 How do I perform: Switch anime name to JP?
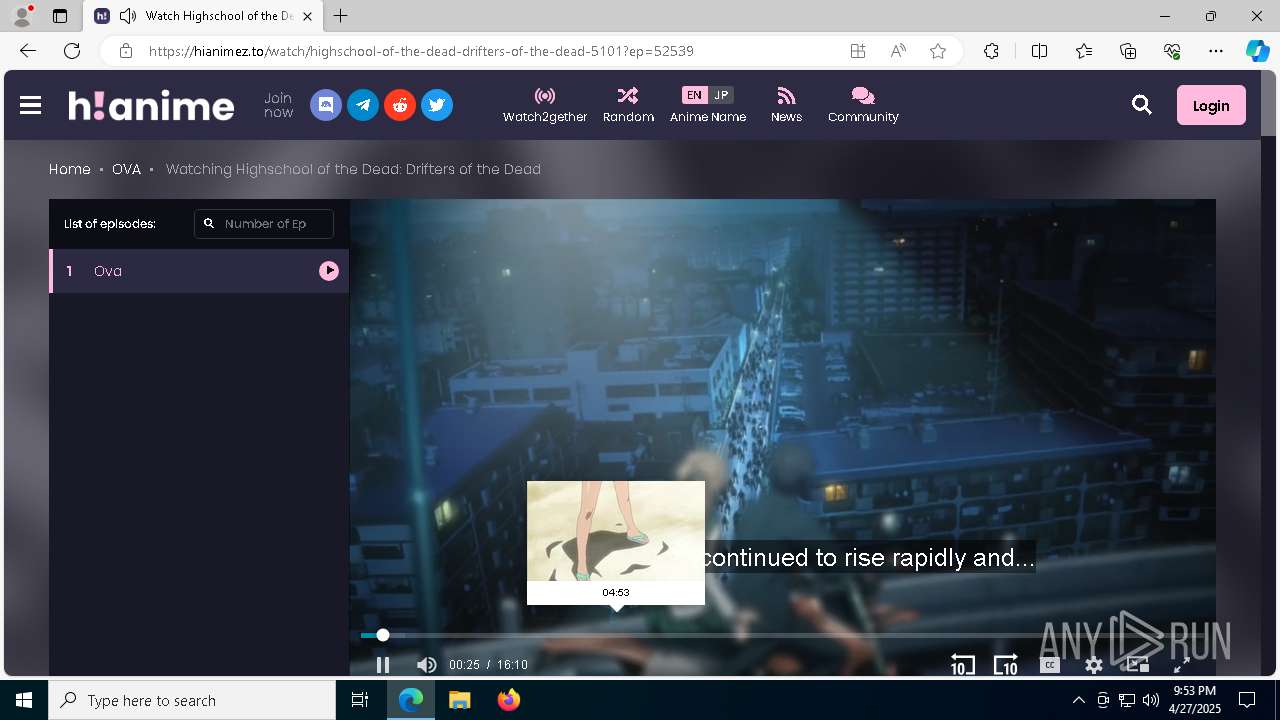click(x=721, y=95)
